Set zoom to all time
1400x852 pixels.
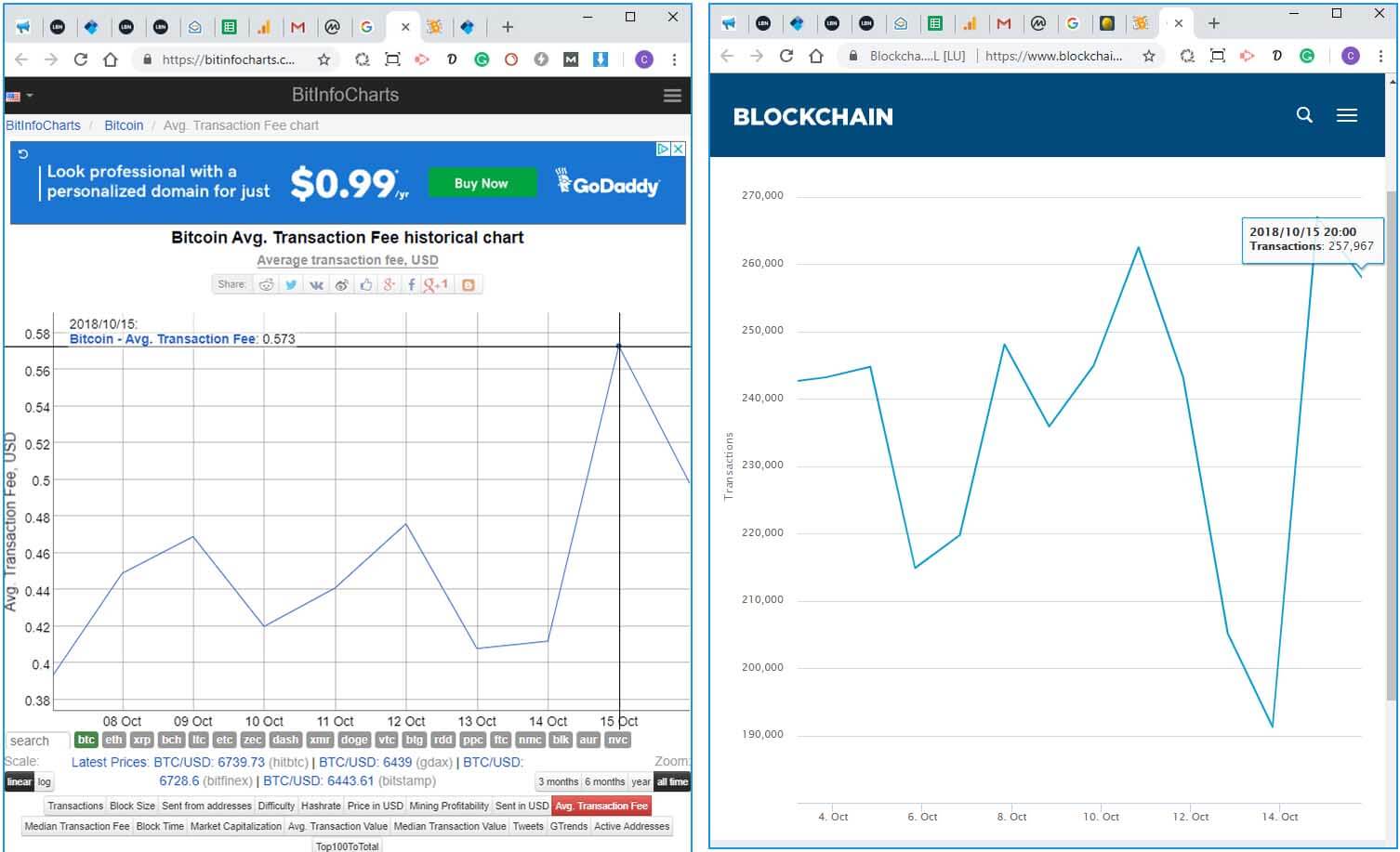pyautogui.click(x=672, y=782)
